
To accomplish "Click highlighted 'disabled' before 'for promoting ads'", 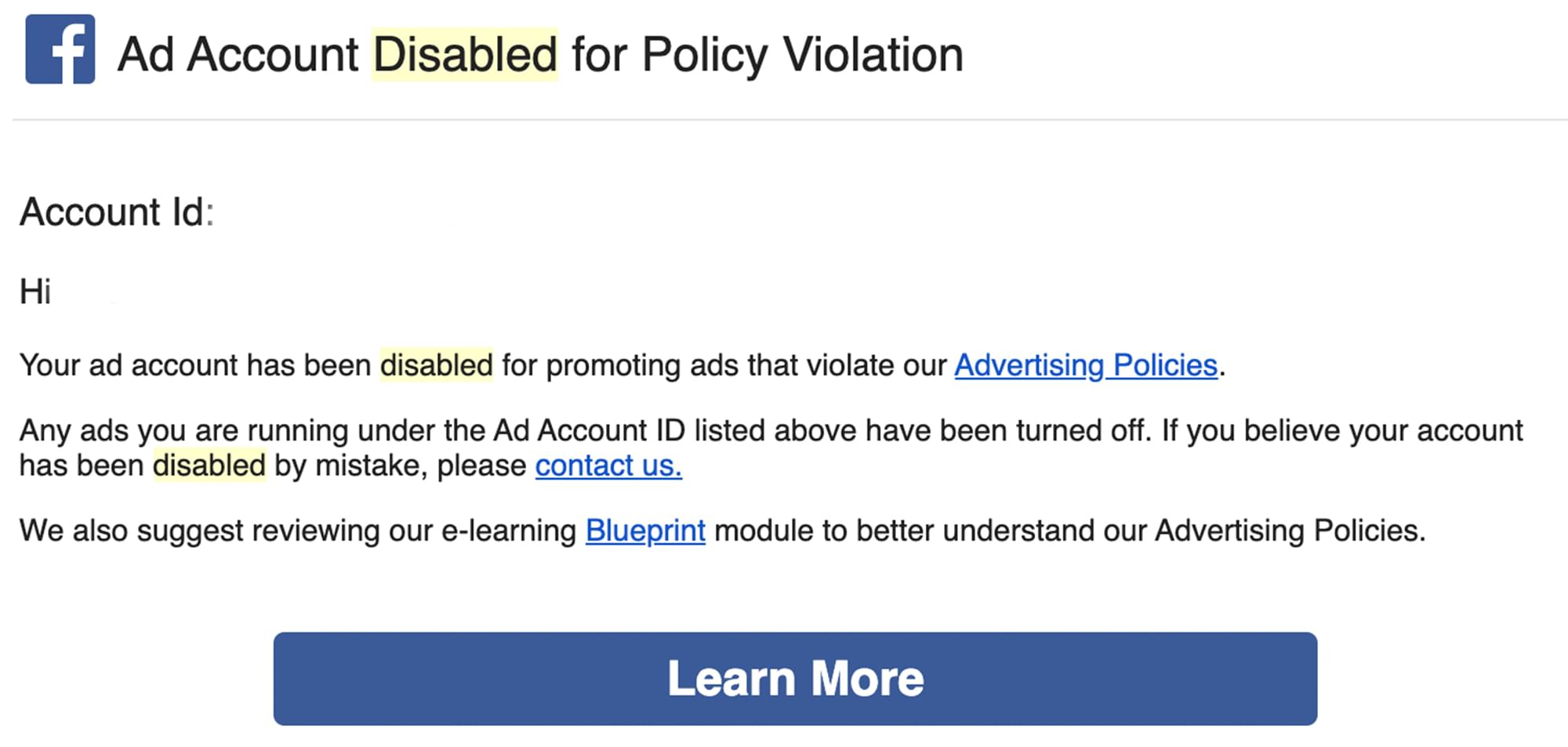I will 437,365.
